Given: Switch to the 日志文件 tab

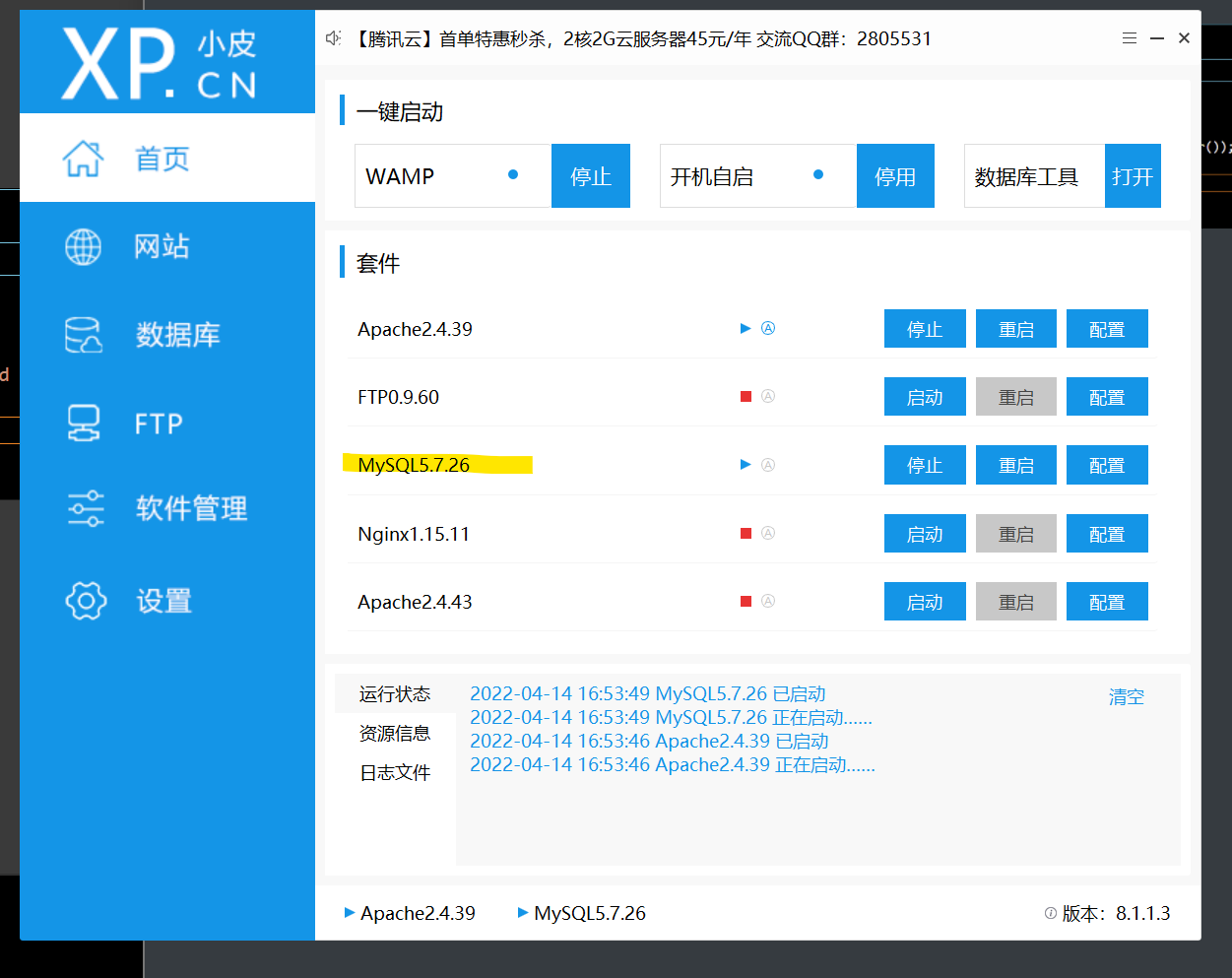Looking at the screenshot, I should (x=395, y=773).
